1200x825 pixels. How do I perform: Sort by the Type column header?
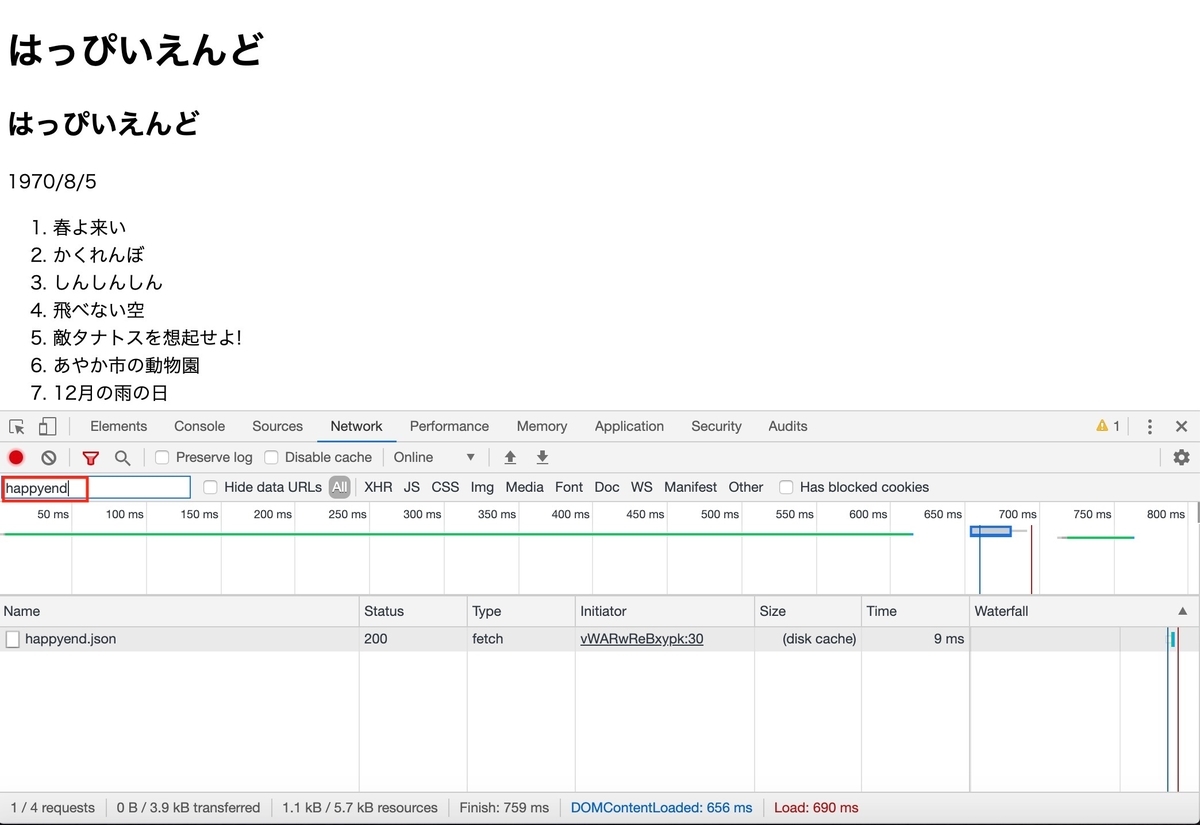click(x=521, y=611)
